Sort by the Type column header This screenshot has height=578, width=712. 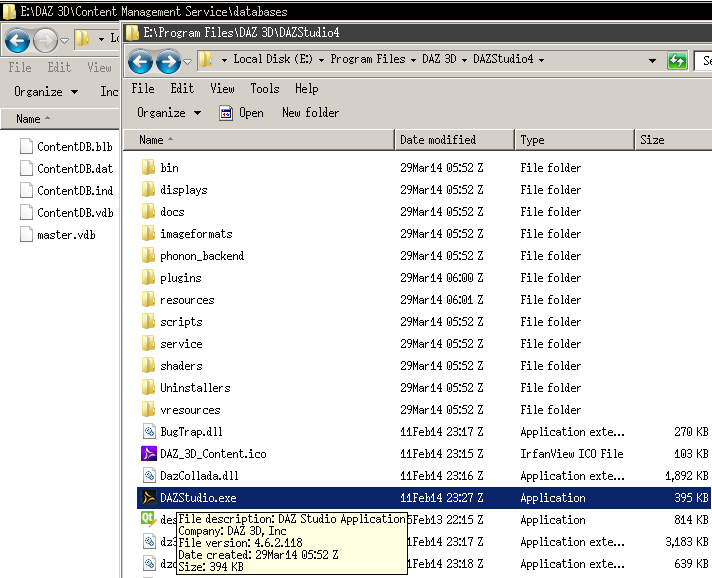point(574,140)
